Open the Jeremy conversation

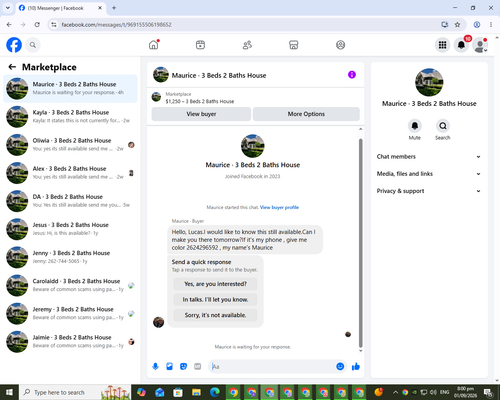70,313
